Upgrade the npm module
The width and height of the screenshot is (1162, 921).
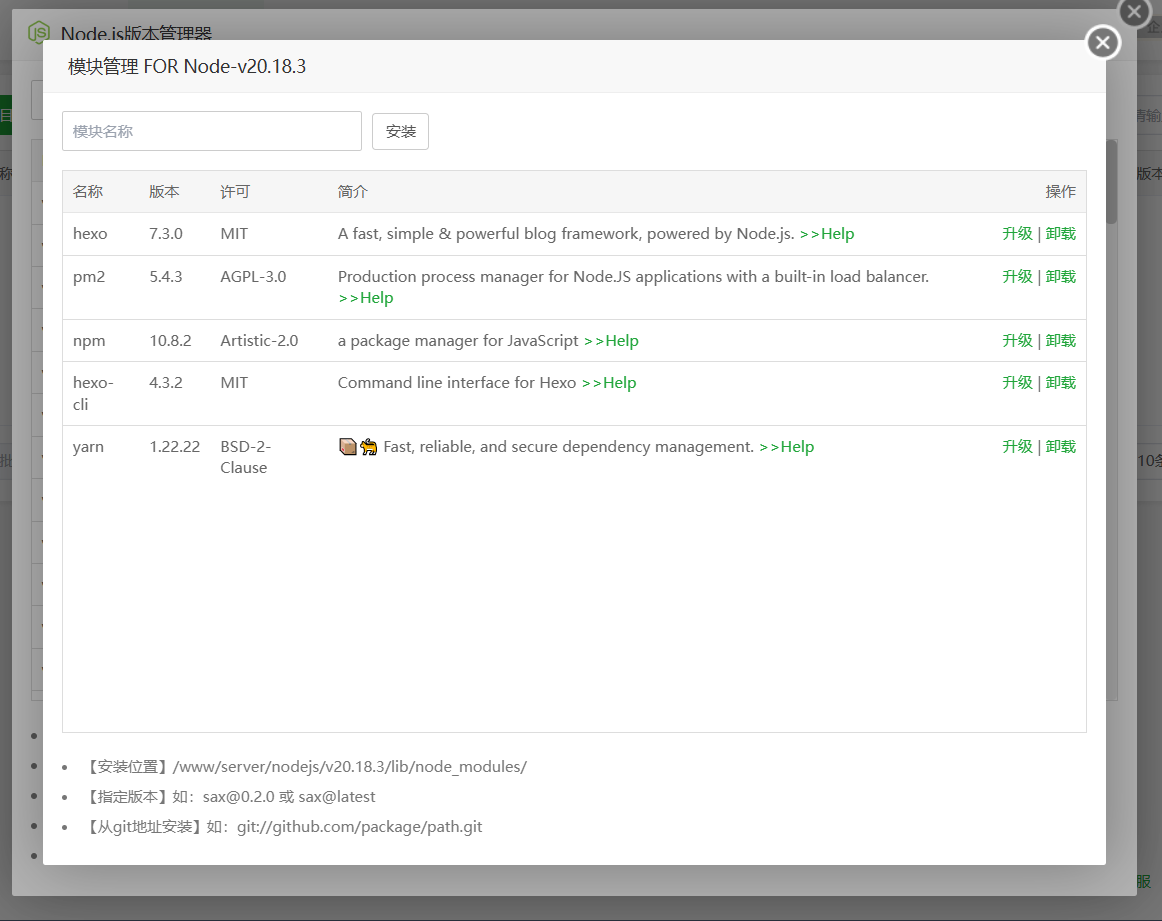coord(1017,341)
